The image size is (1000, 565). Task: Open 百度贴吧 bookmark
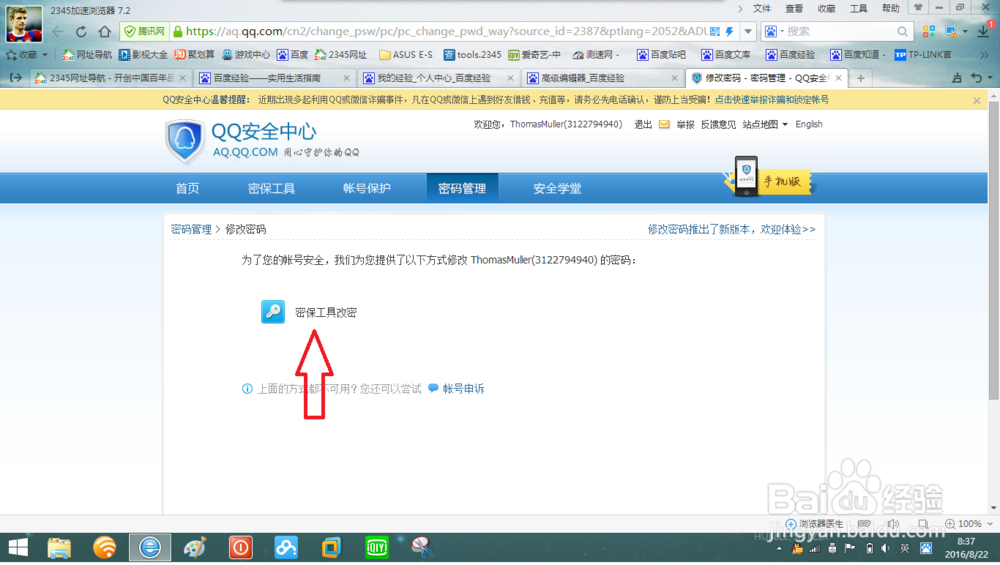click(x=661, y=55)
